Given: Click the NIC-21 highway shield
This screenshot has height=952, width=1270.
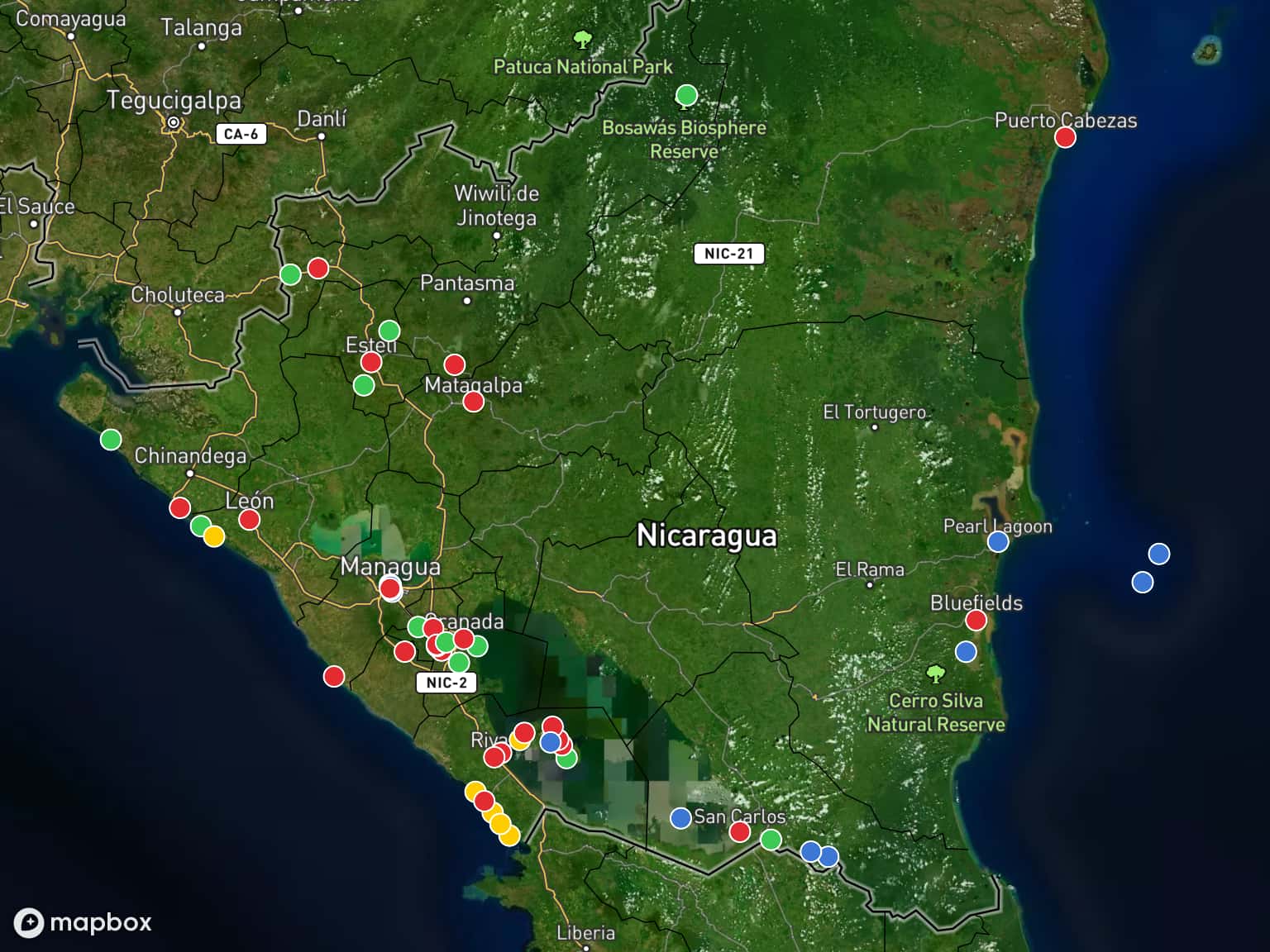Looking at the screenshot, I should (728, 254).
